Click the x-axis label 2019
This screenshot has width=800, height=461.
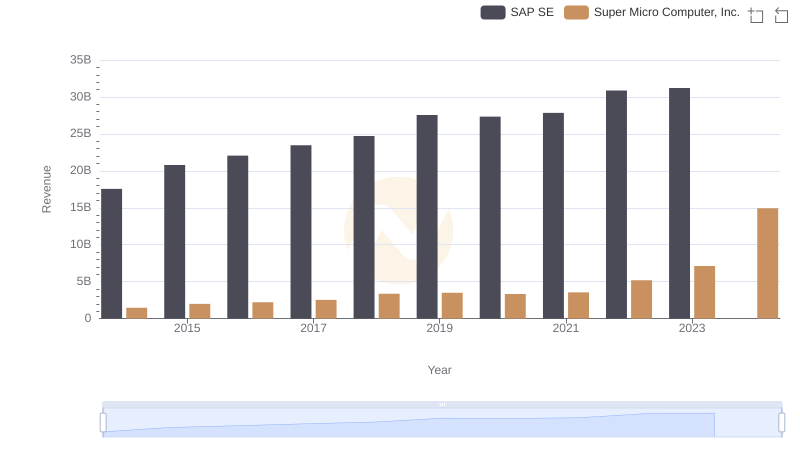coord(439,328)
